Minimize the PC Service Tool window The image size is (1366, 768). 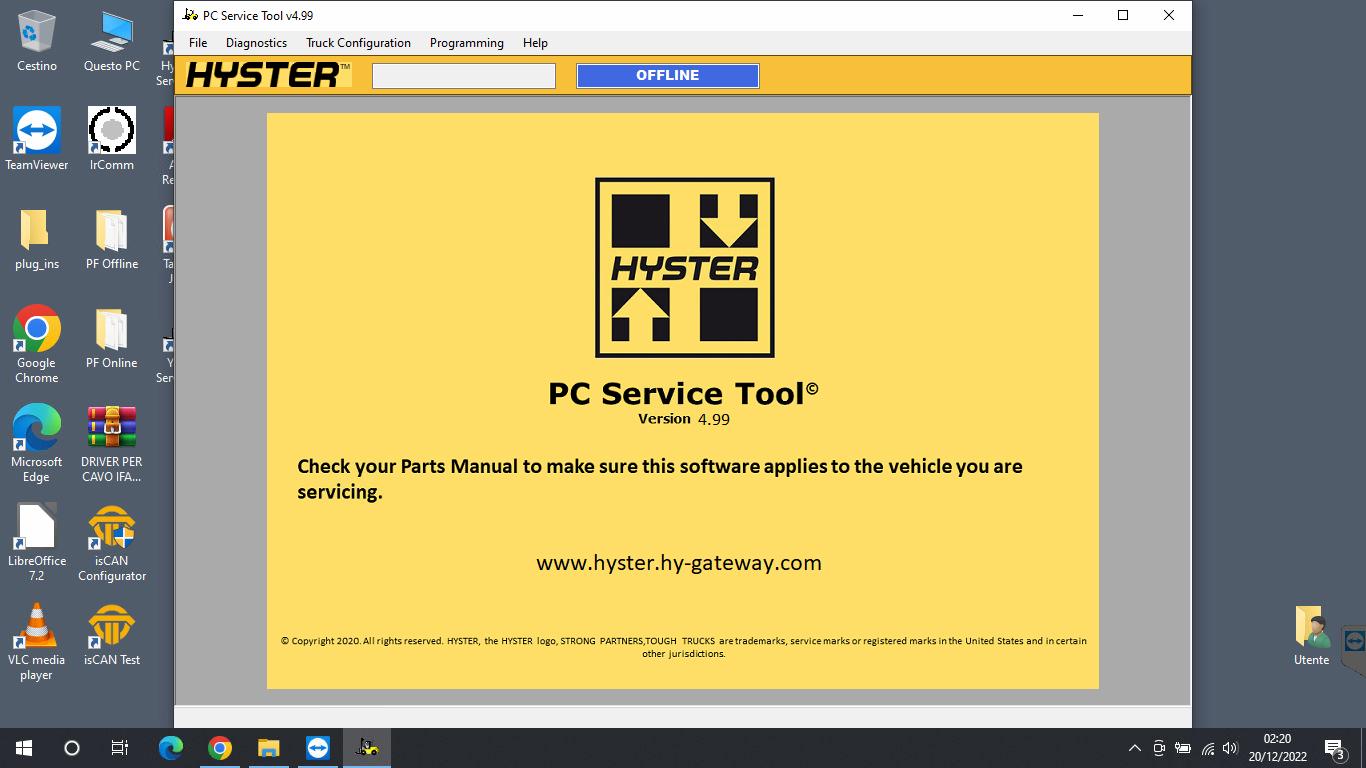[1078, 15]
